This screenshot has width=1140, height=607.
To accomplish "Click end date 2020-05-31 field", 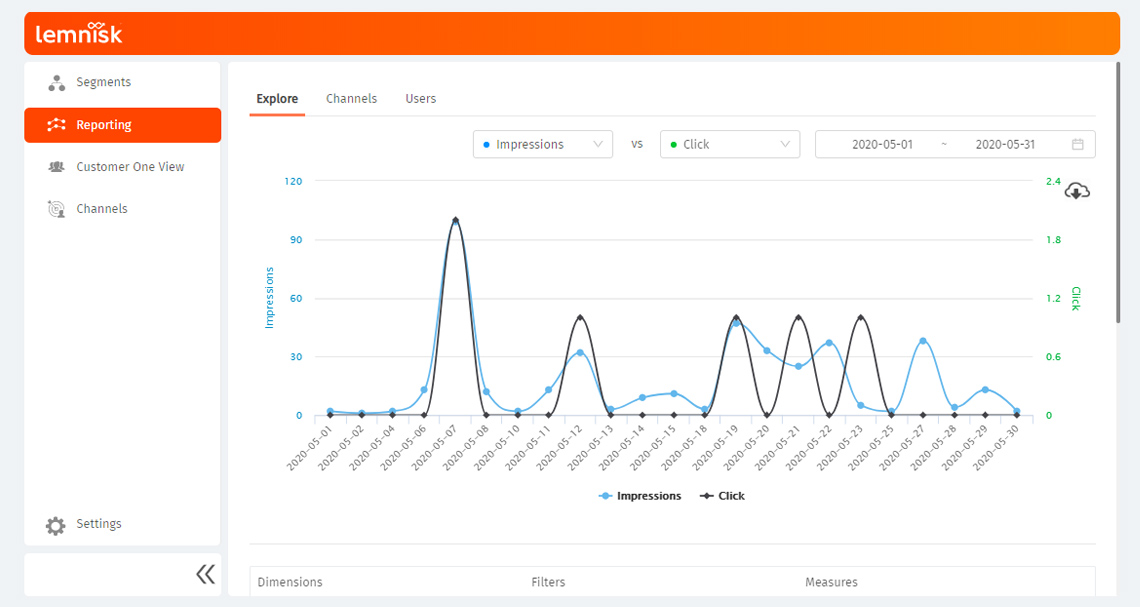I will tap(1005, 145).
